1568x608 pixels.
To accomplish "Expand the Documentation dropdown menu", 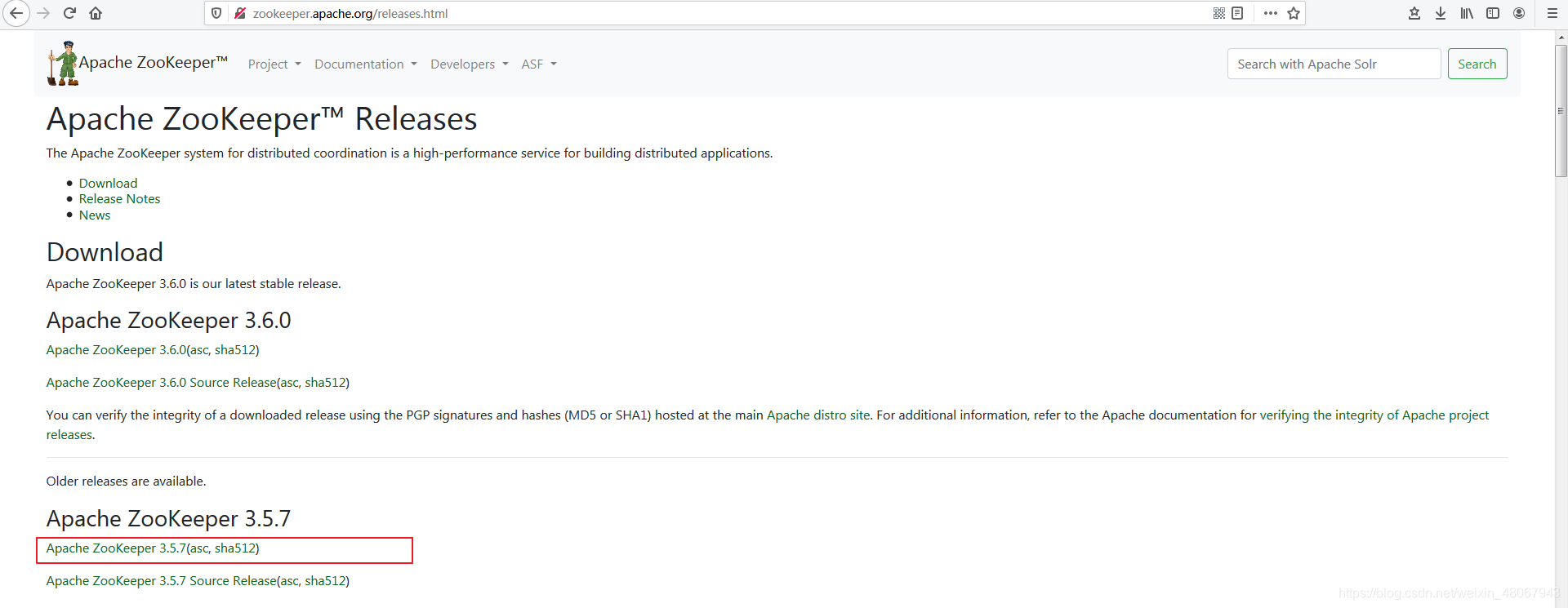I will (x=366, y=64).
